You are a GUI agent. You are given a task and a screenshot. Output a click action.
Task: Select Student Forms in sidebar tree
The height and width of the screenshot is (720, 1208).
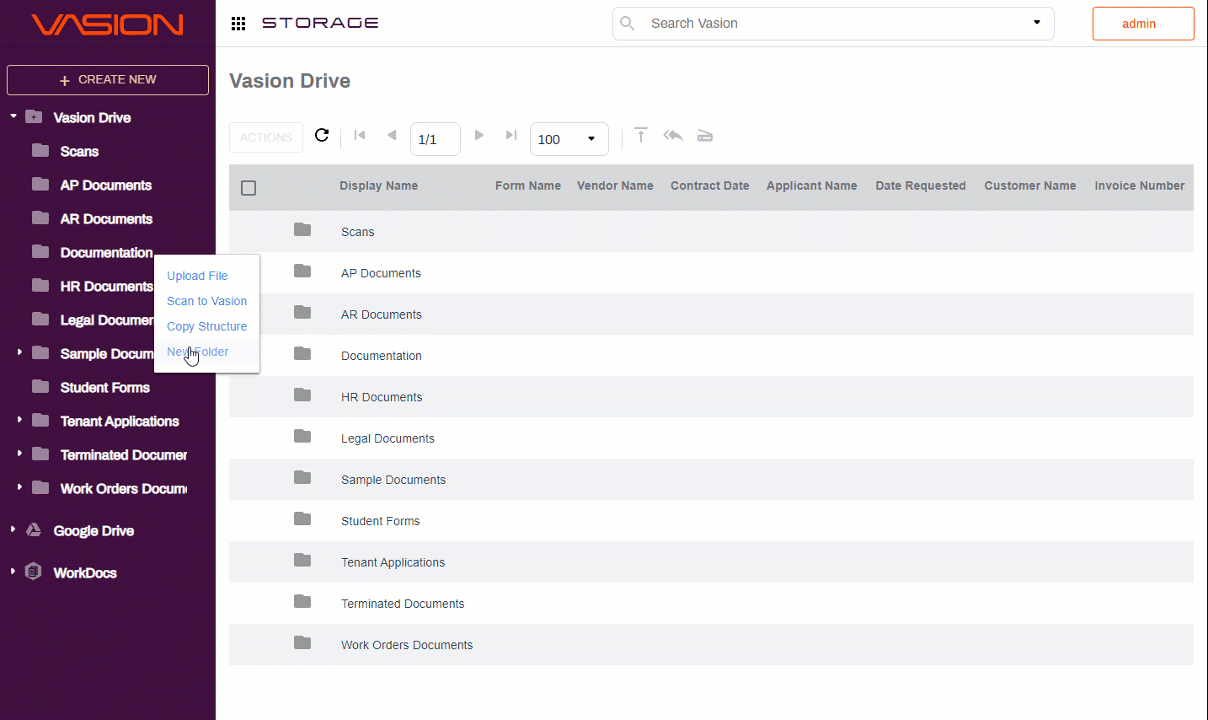click(105, 387)
